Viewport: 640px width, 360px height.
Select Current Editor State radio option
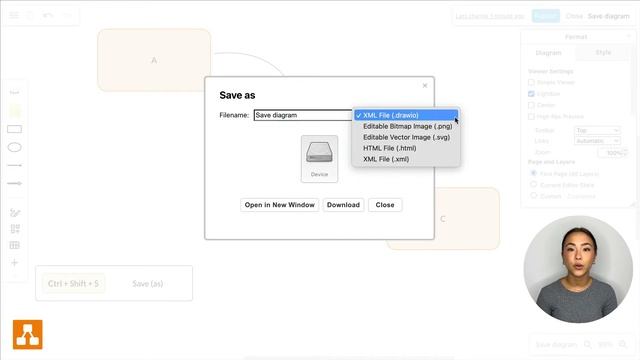(533, 185)
